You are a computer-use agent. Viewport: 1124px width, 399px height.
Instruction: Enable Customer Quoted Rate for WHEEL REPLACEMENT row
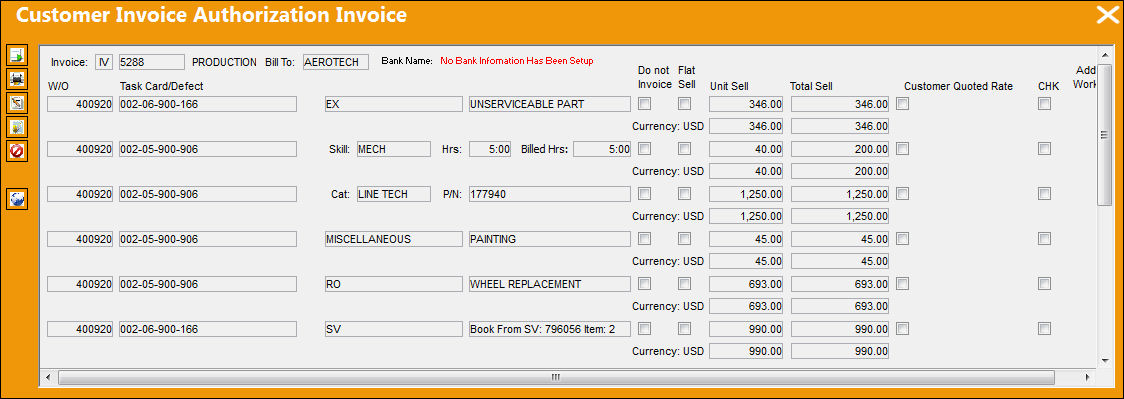click(902, 284)
